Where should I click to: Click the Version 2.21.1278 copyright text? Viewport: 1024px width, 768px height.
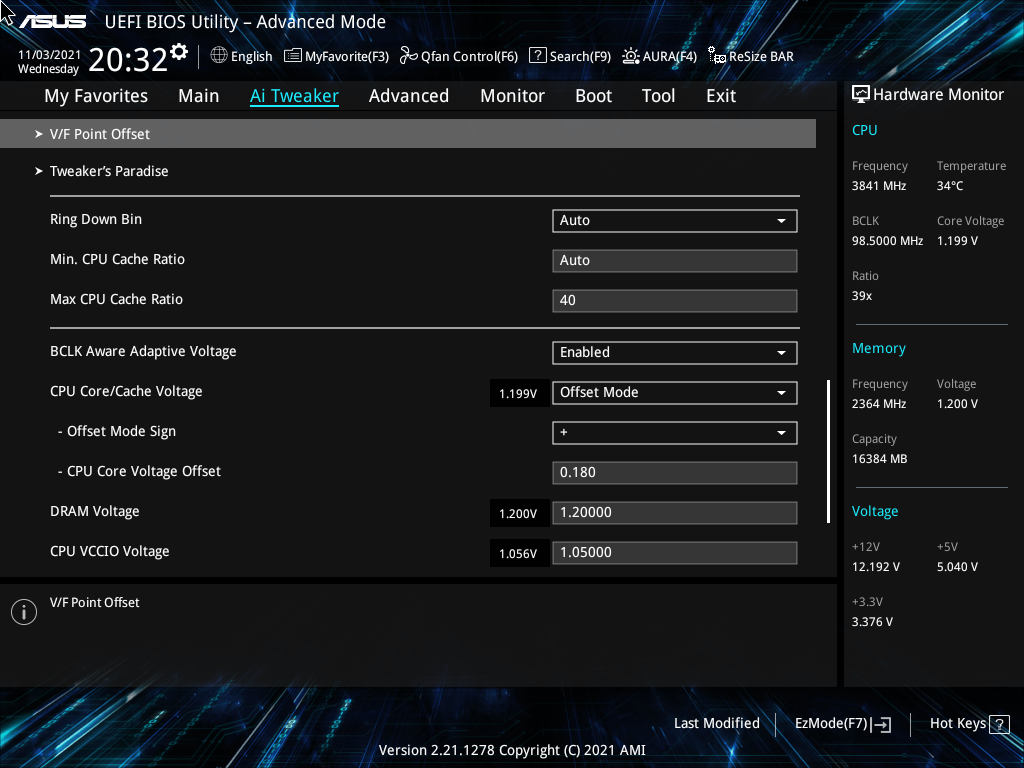pos(512,750)
